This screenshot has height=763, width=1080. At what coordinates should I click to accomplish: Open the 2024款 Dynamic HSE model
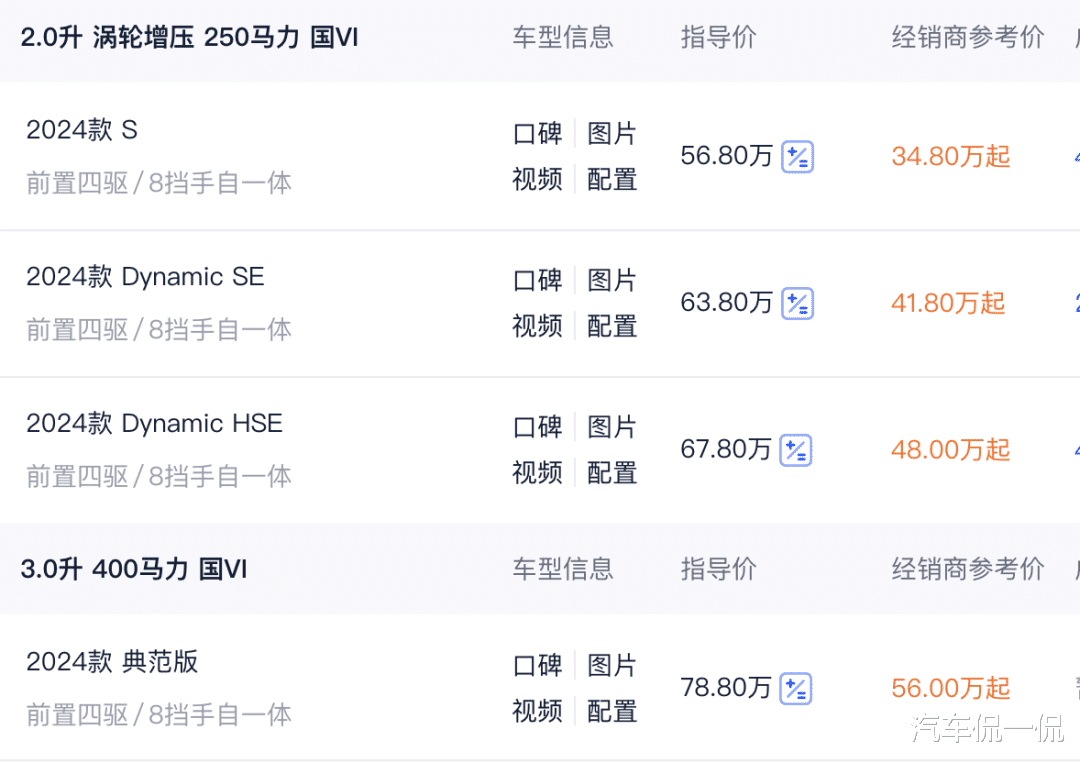154,424
